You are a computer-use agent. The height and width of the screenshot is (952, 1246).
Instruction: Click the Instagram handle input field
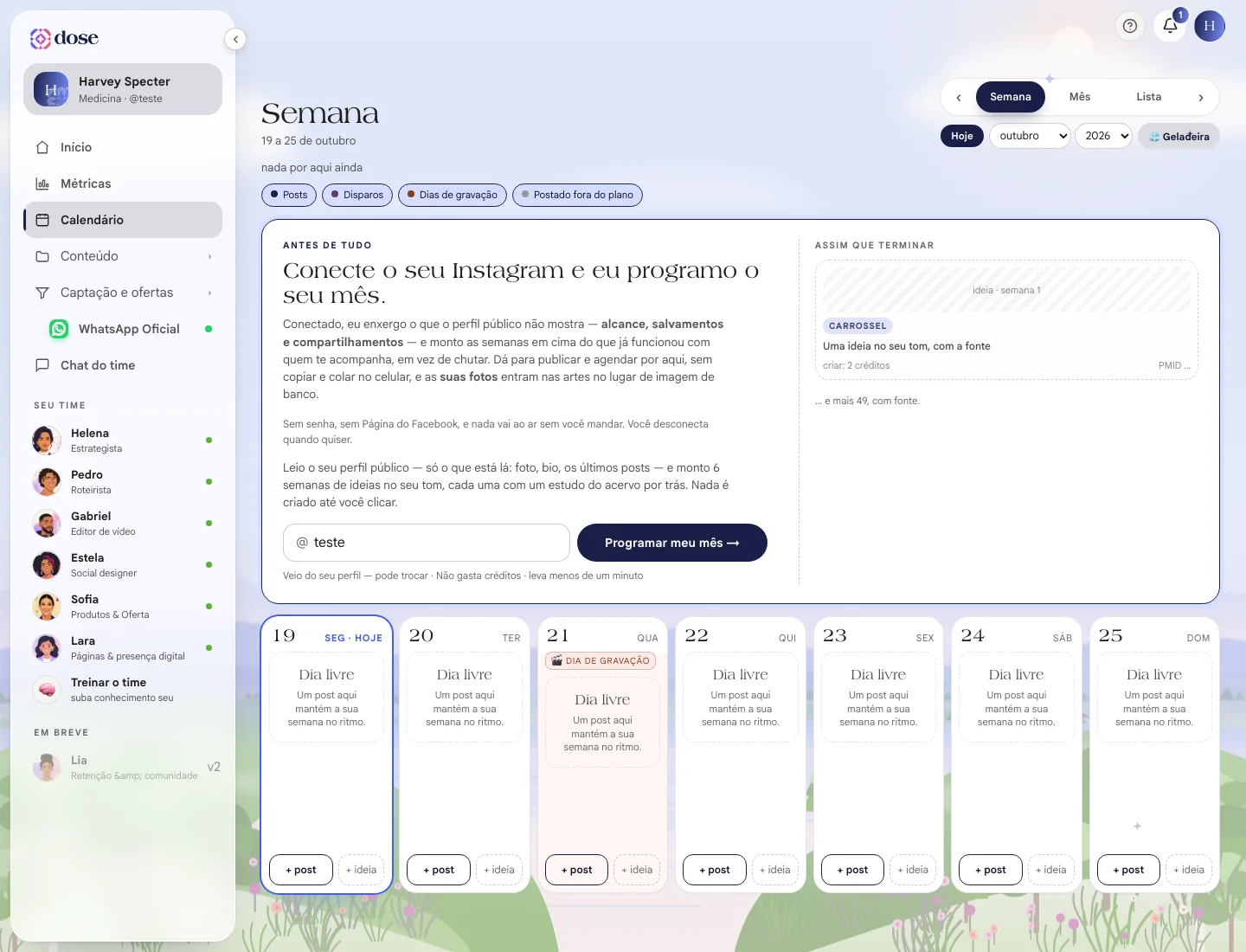pos(427,543)
